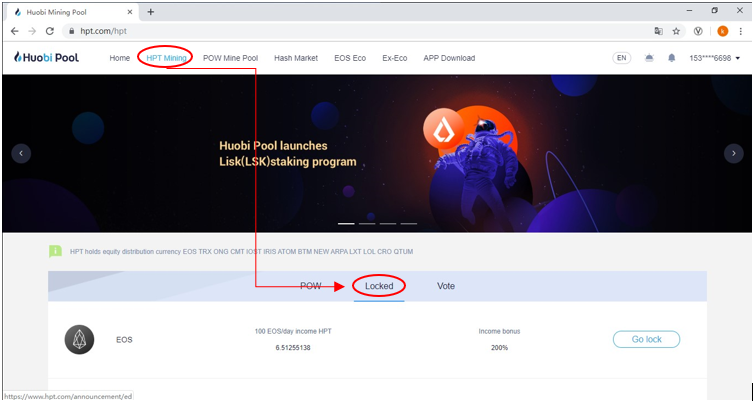Go to Home menu item
Screen dimensions: 756x405
click(120, 58)
